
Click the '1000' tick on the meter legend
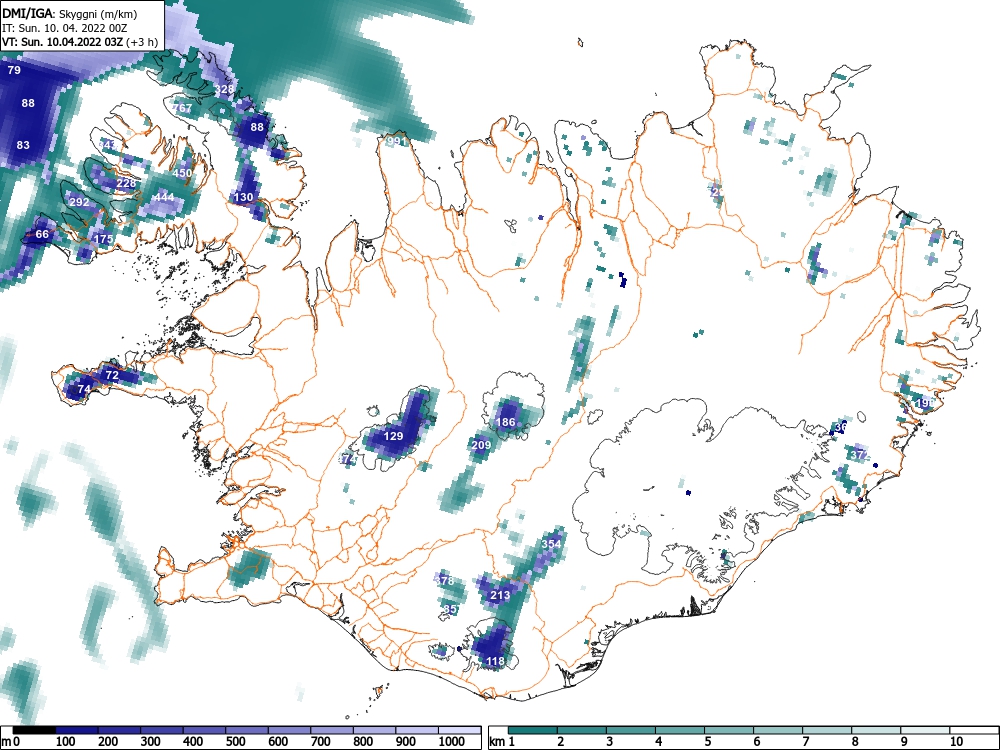click(x=452, y=742)
